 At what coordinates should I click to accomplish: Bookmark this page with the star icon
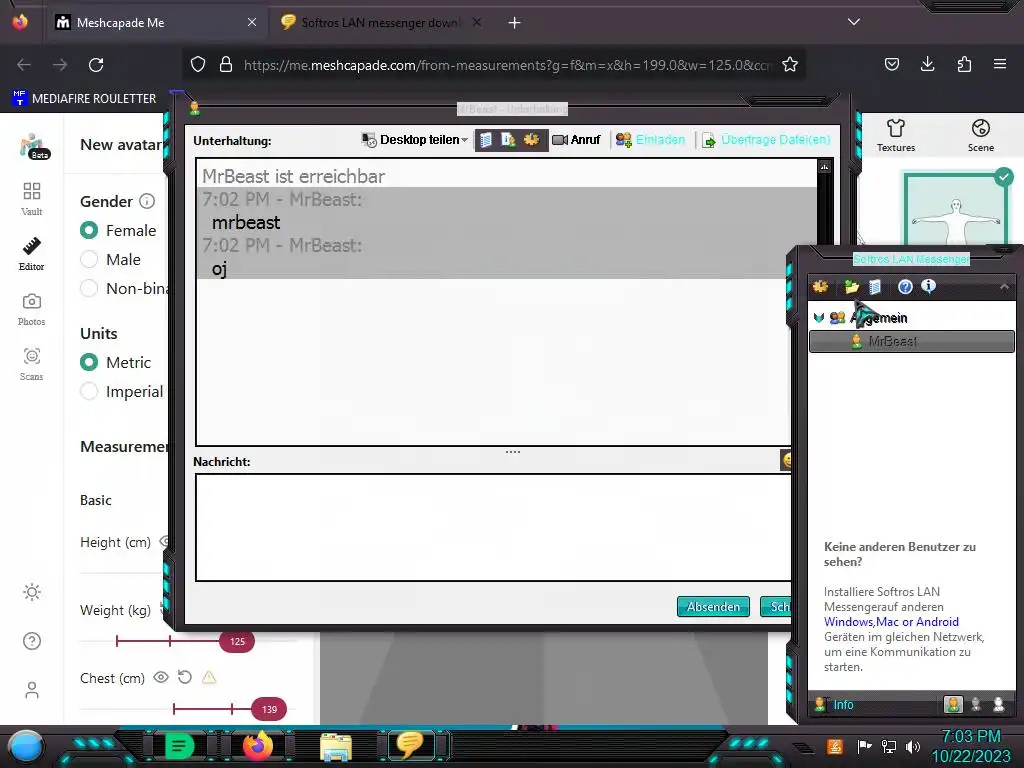click(x=790, y=65)
